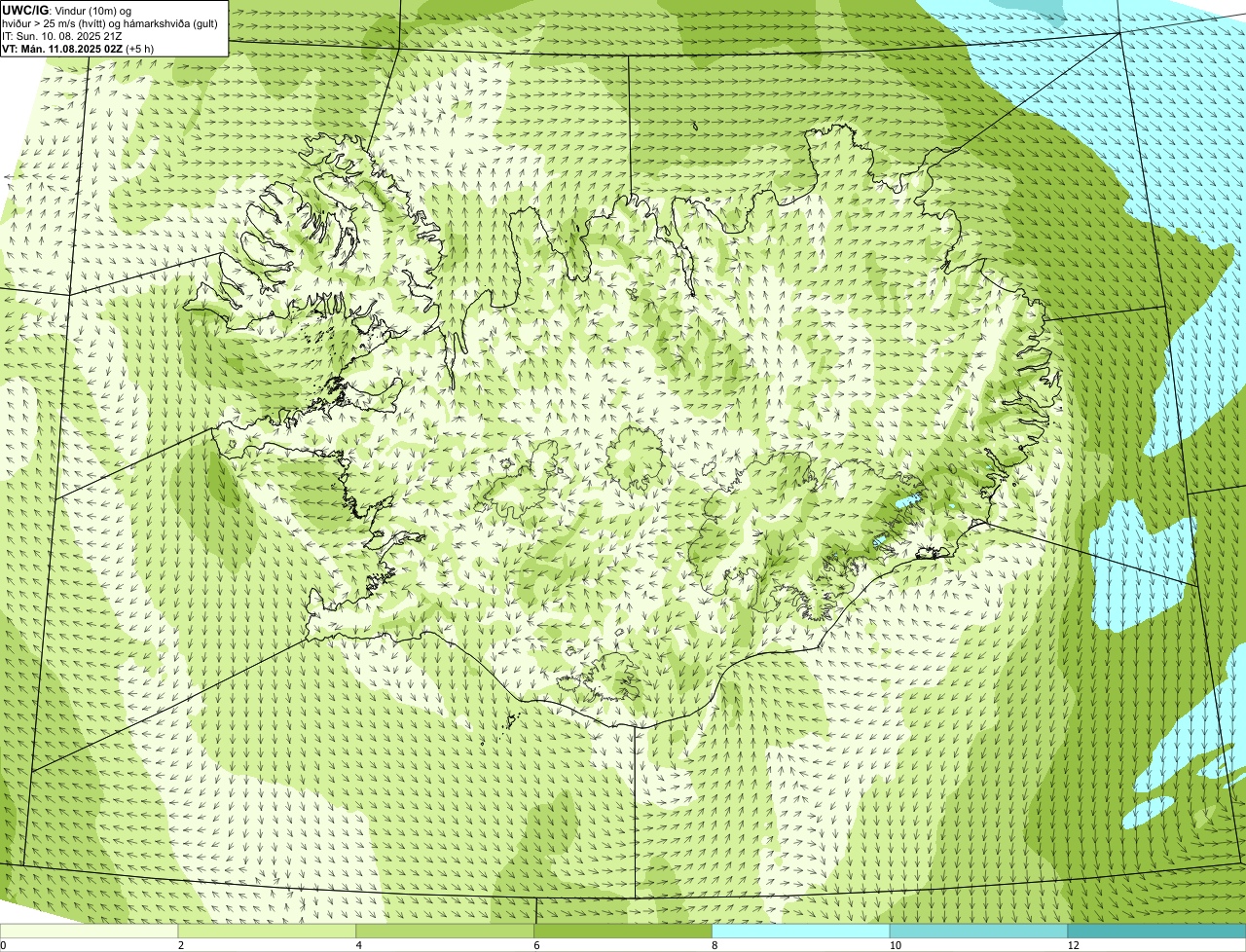This screenshot has width=1246, height=952.
Task: Select the 6–8 m/s darker green legend color
Action: pos(623,932)
